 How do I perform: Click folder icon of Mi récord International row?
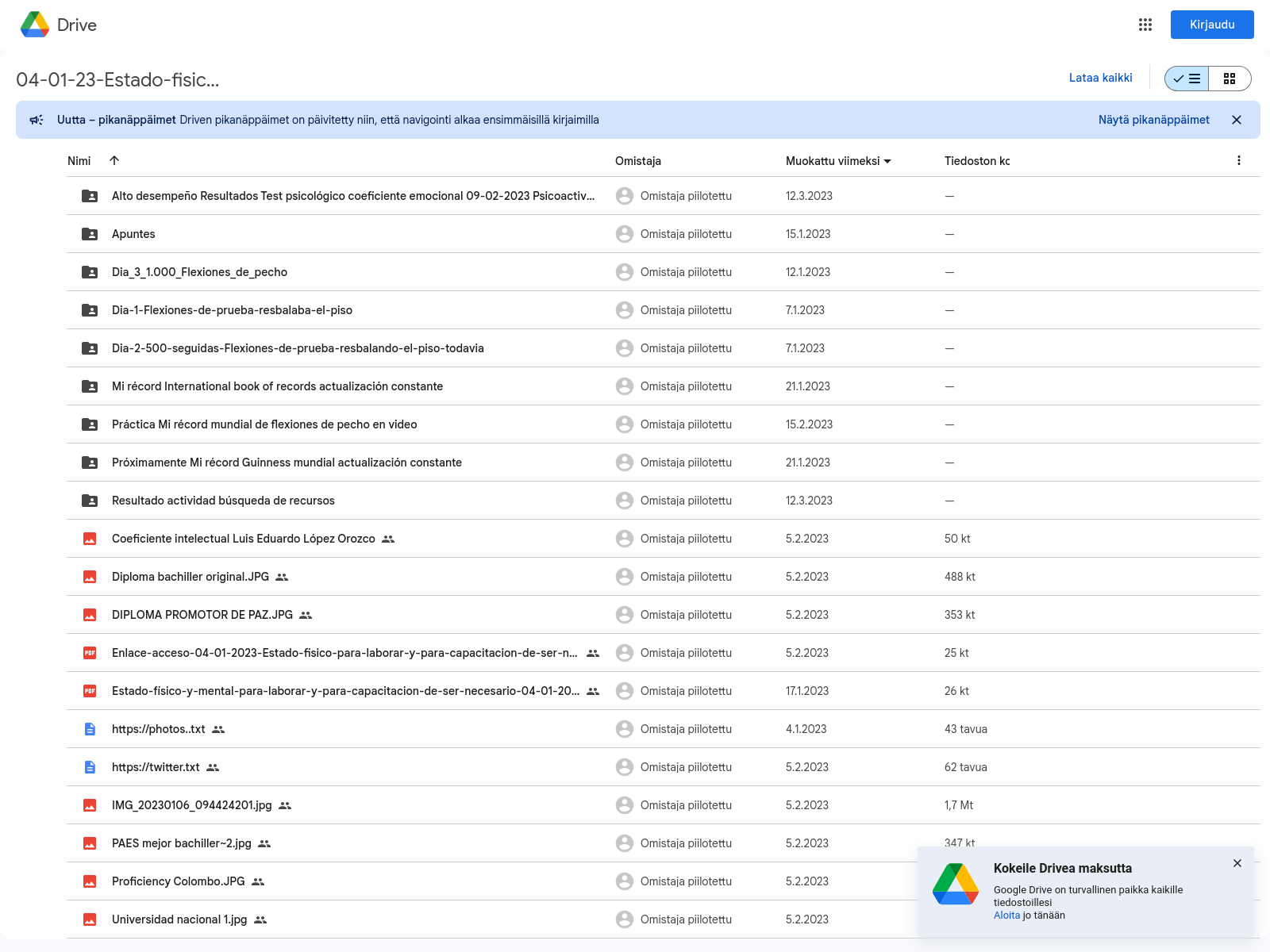[90, 386]
